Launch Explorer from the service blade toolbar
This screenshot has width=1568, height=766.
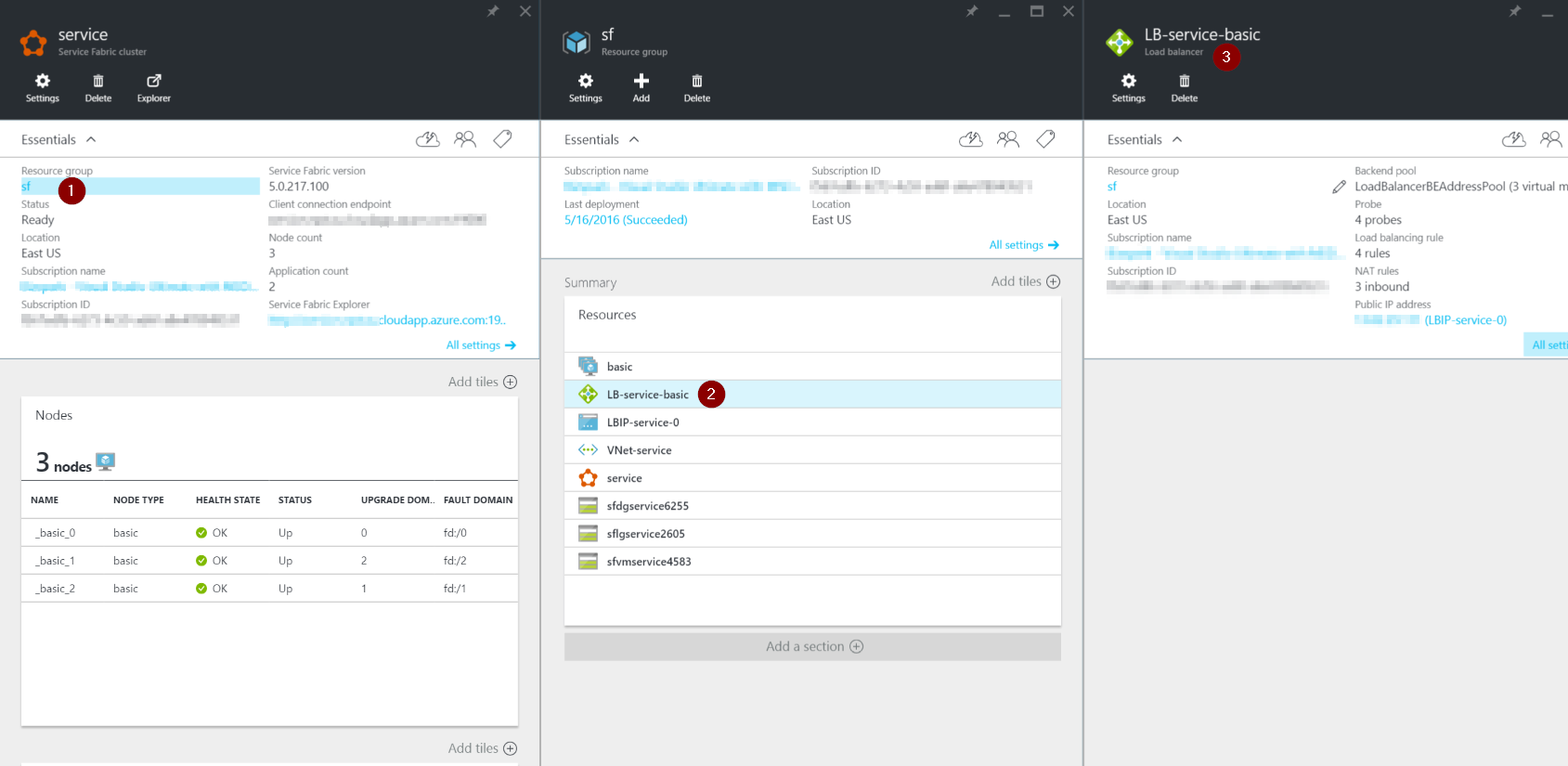point(154,87)
